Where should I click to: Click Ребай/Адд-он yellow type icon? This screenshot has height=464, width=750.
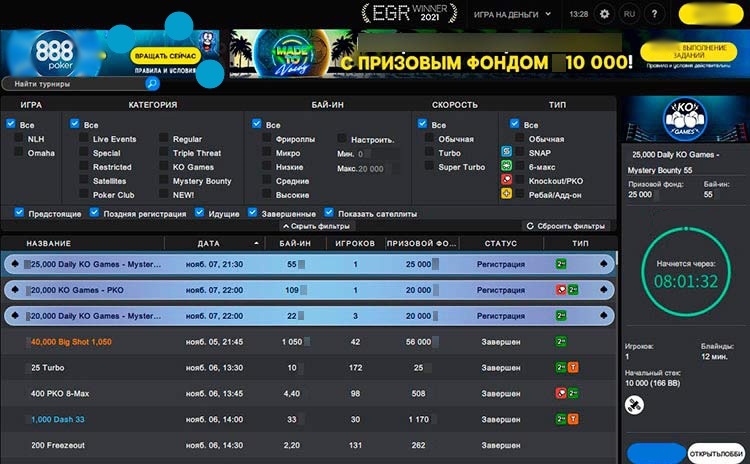[507, 193]
